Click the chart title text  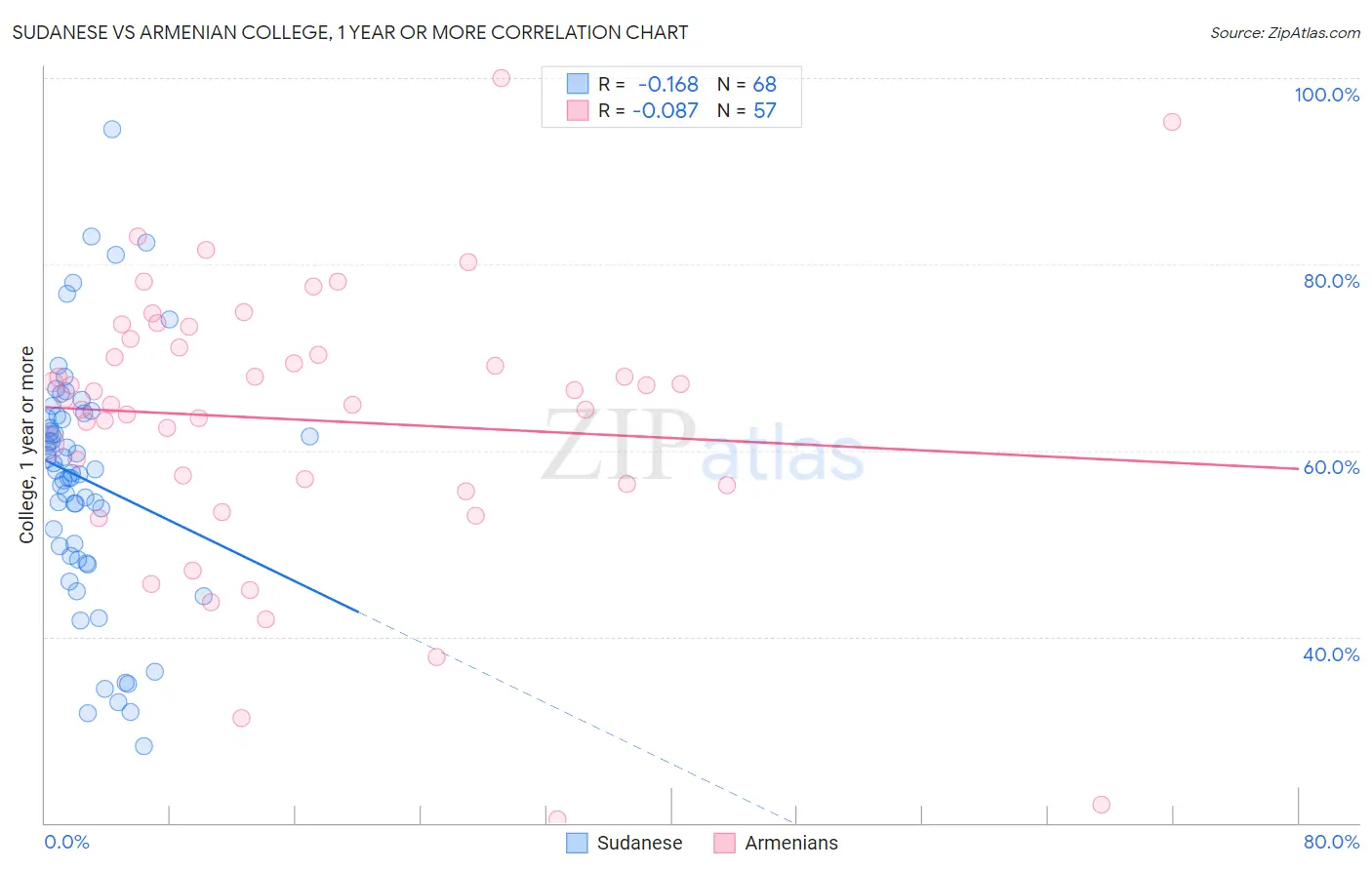coord(350,32)
